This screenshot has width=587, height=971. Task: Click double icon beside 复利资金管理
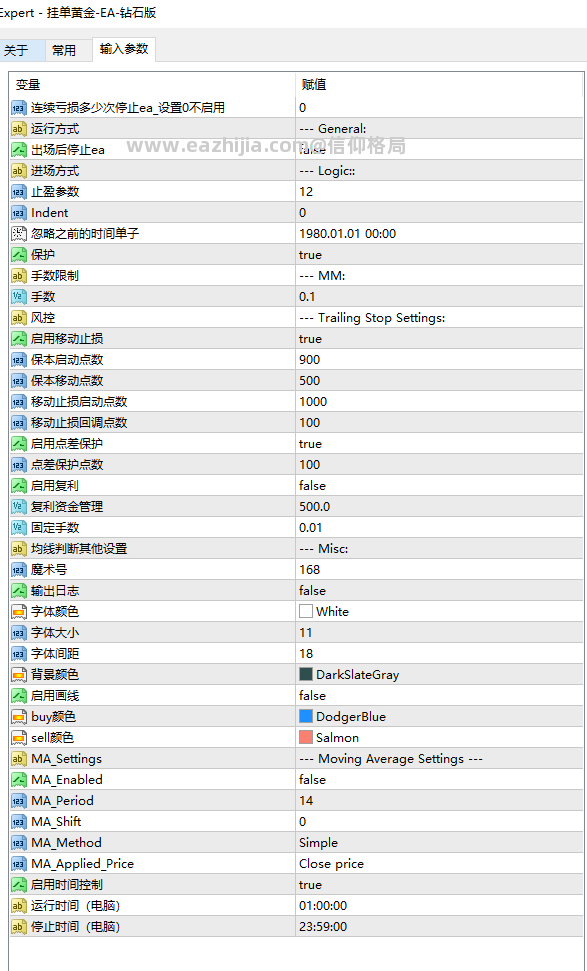coord(19,507)
